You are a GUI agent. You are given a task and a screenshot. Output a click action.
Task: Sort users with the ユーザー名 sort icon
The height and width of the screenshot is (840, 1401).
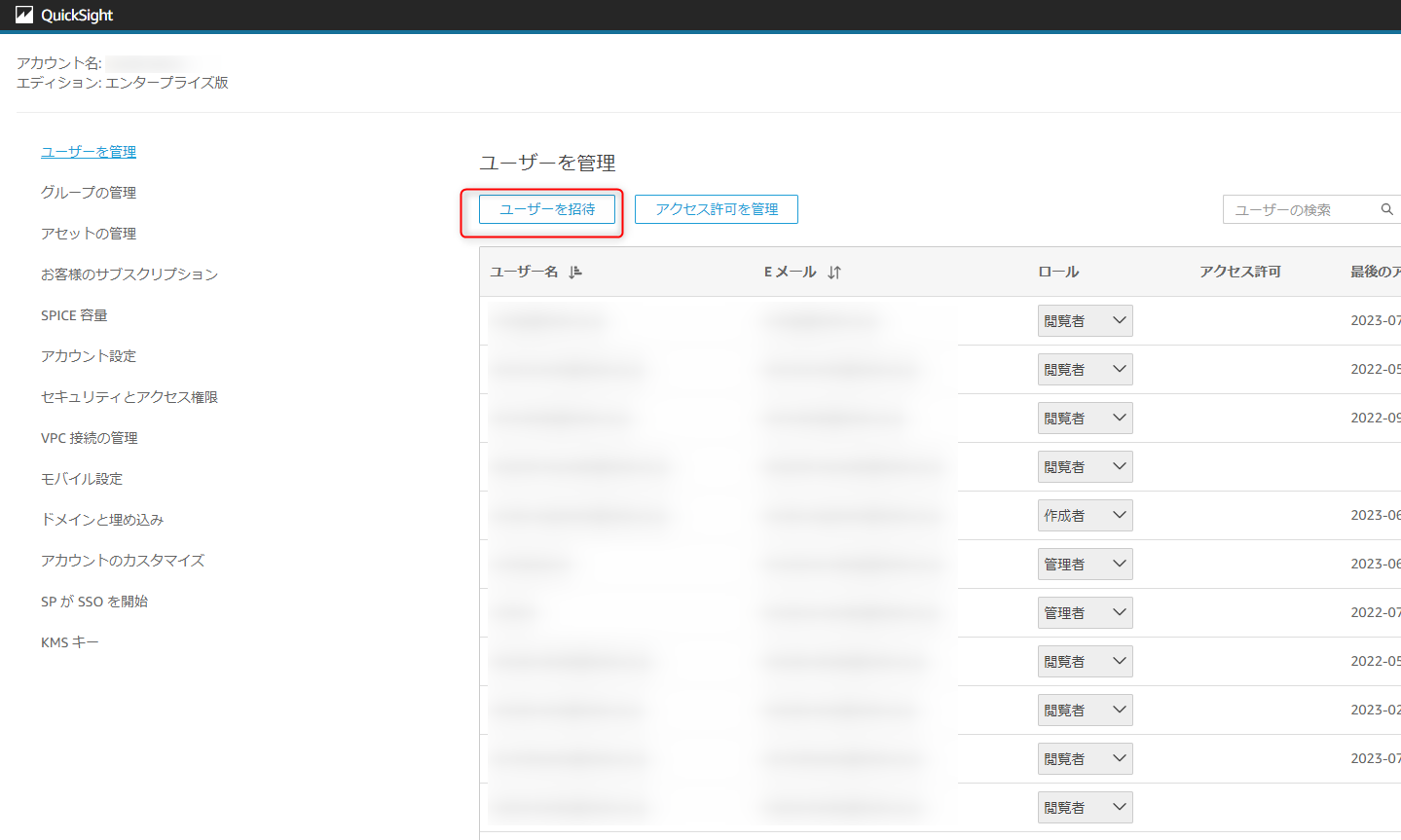pyautogui.click(x=574, y=273)
